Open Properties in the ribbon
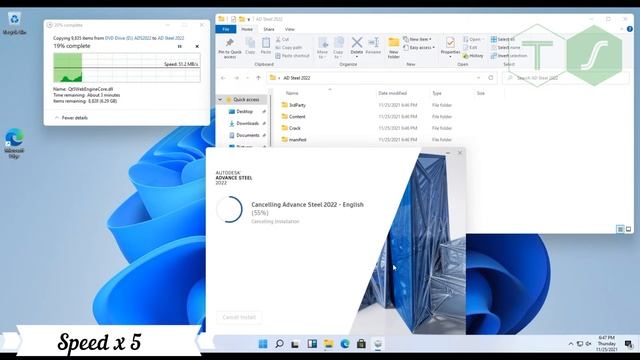The width and height of the screenshot is (640, 360). tap(451, 47)
